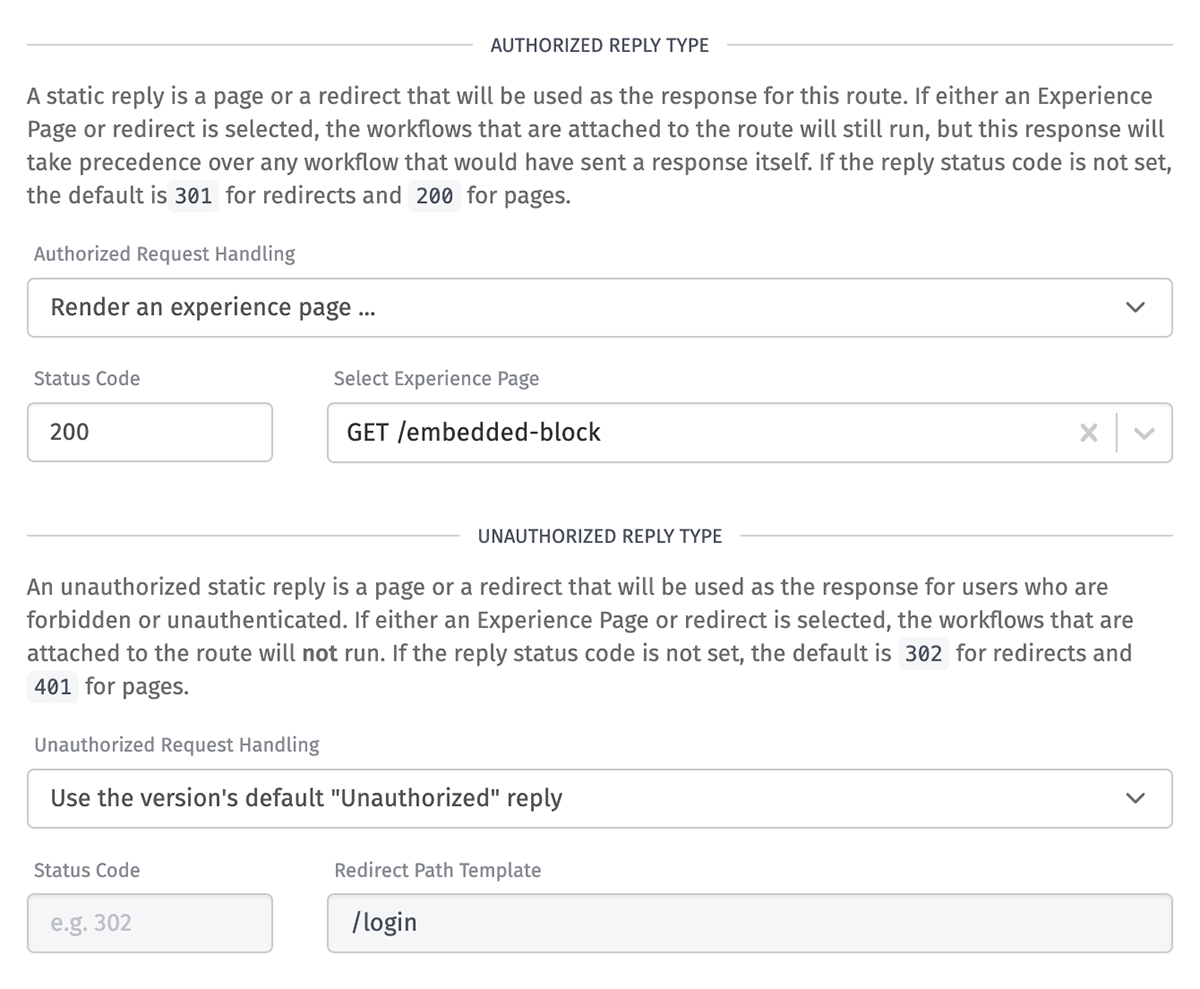The height and width of the screenshot is (989, 1200).
Task: Open the Unauthorized Request Handling dropdown
Action: [x=599, y=798]
